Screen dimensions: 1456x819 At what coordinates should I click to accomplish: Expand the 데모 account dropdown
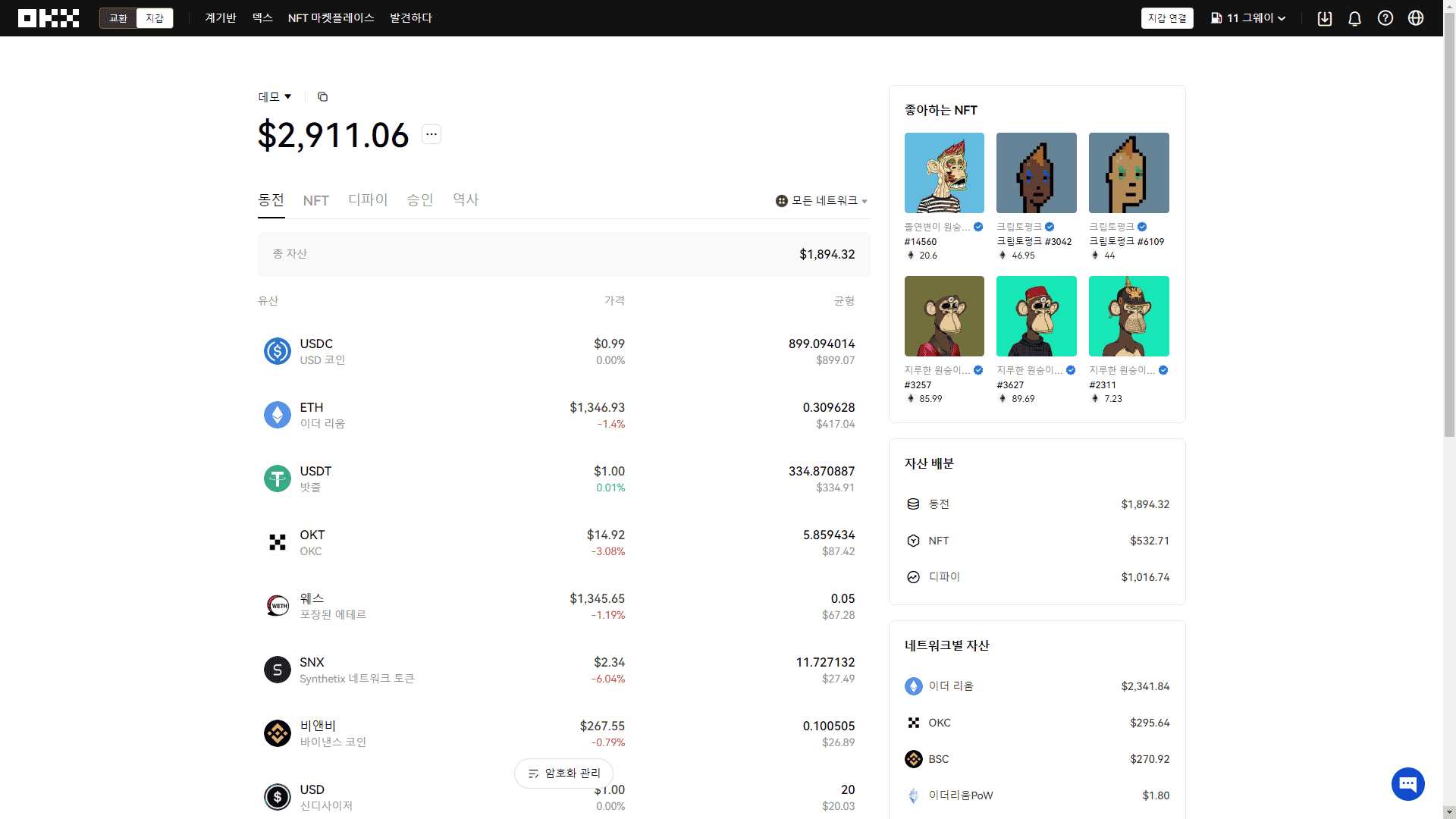275,96
